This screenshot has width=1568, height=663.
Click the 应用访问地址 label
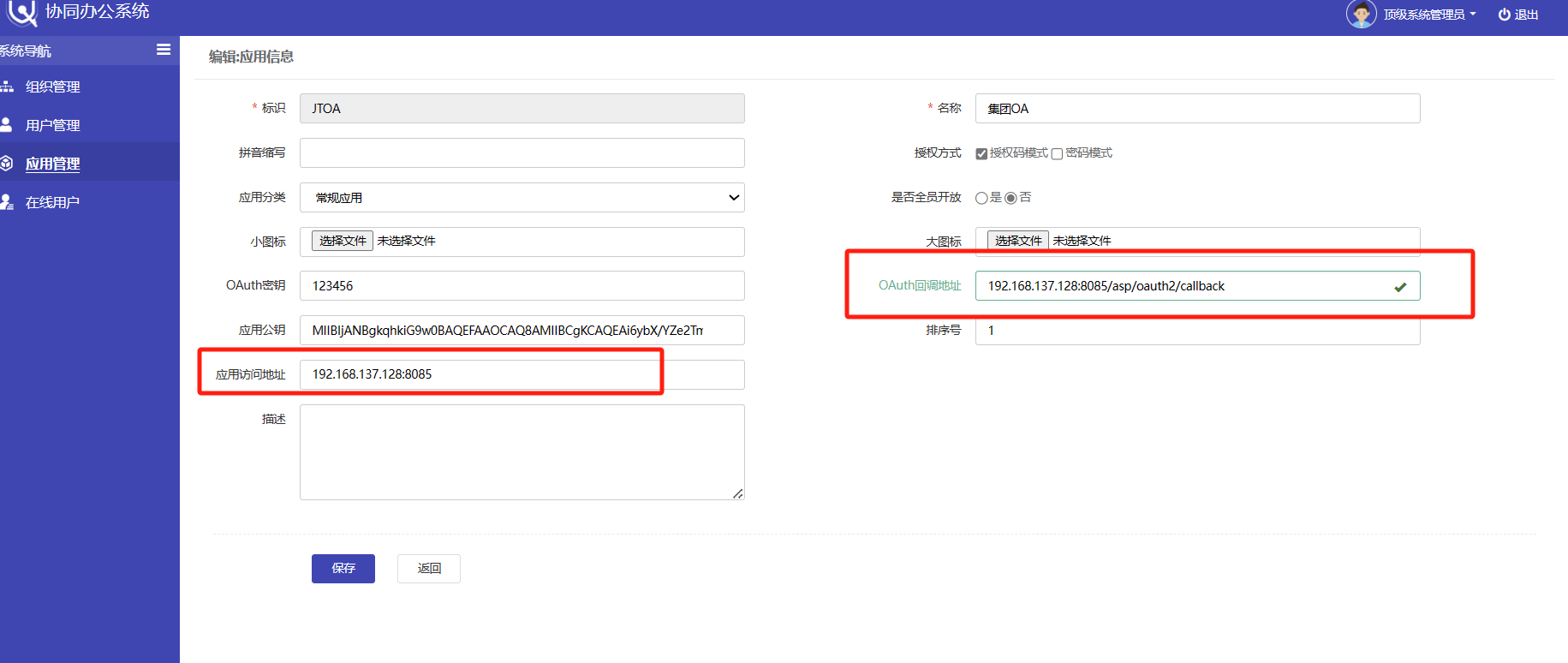251,374
